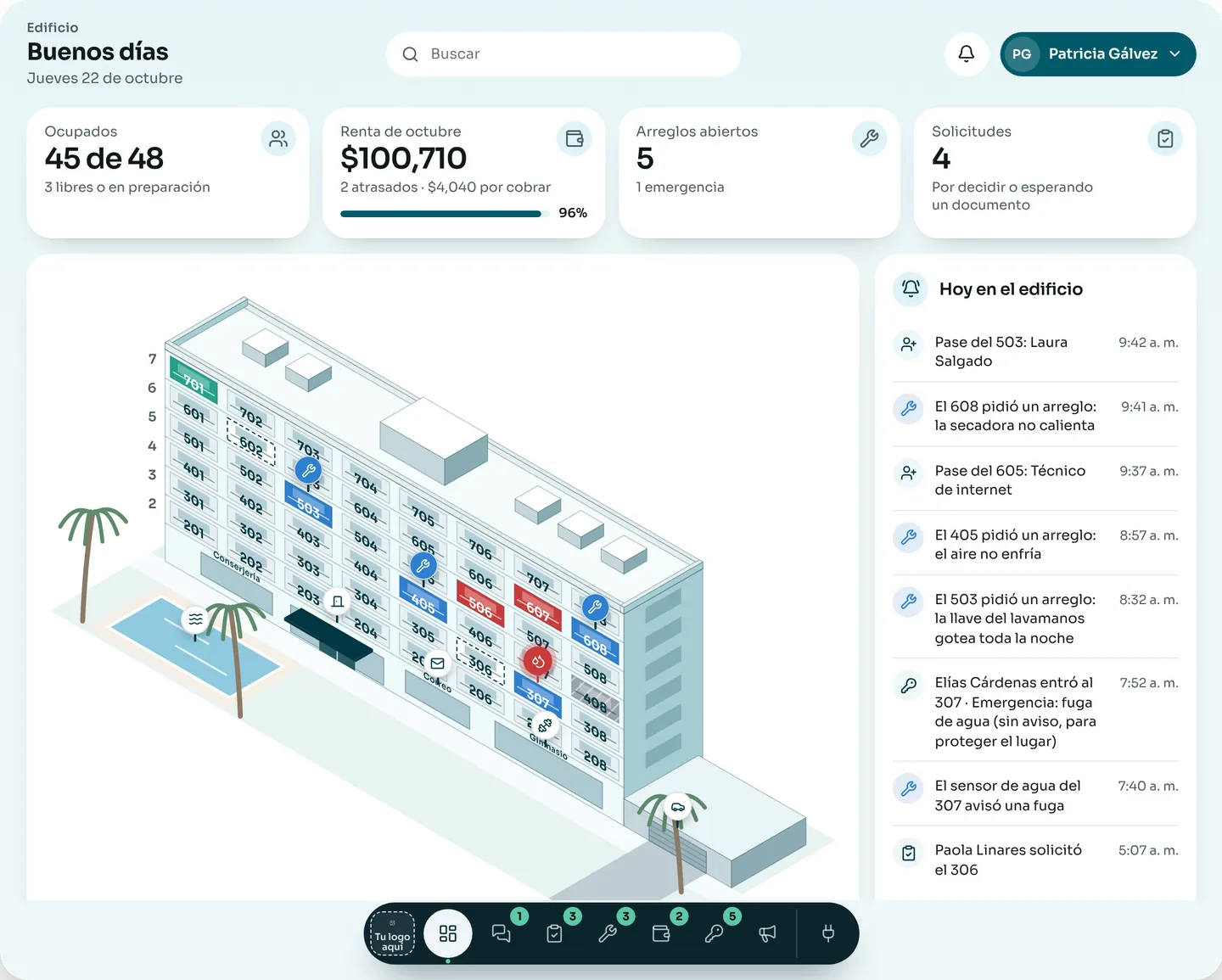
Task: Click the Conserjería label on the building
Action: (x=236, y=566)
